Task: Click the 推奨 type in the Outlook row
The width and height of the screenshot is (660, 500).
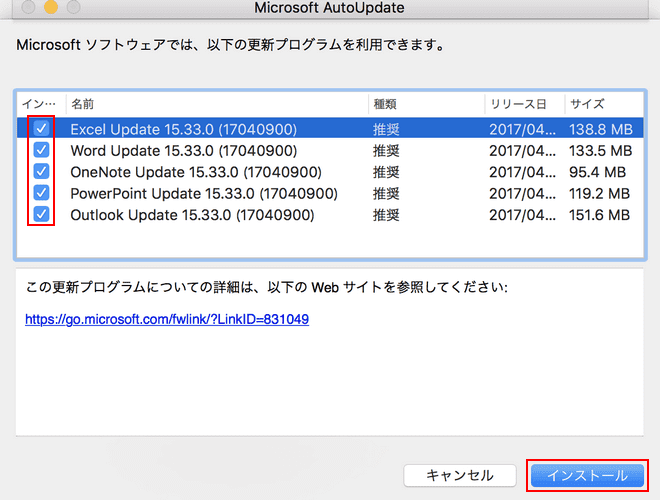Action: pyautogui.click(x=386, y=215)
